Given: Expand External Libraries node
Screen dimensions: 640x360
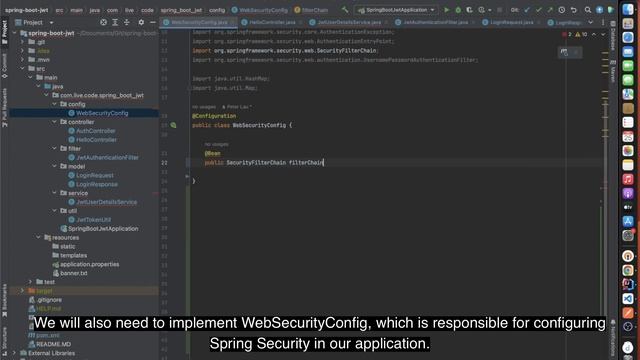Looking at the screenshot, I should click(x=14, y=353).
